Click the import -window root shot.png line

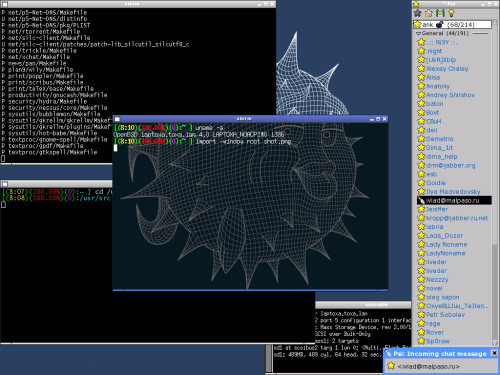[203, 141]
